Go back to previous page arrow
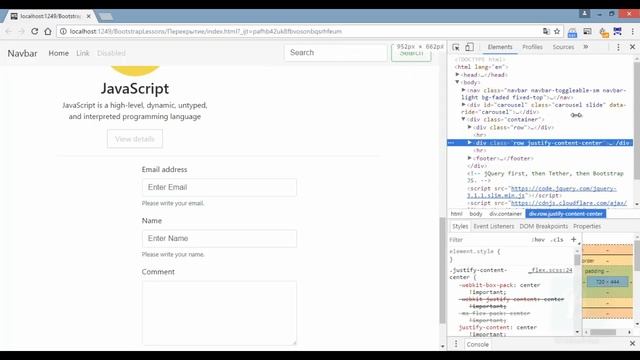 (9, 31)
